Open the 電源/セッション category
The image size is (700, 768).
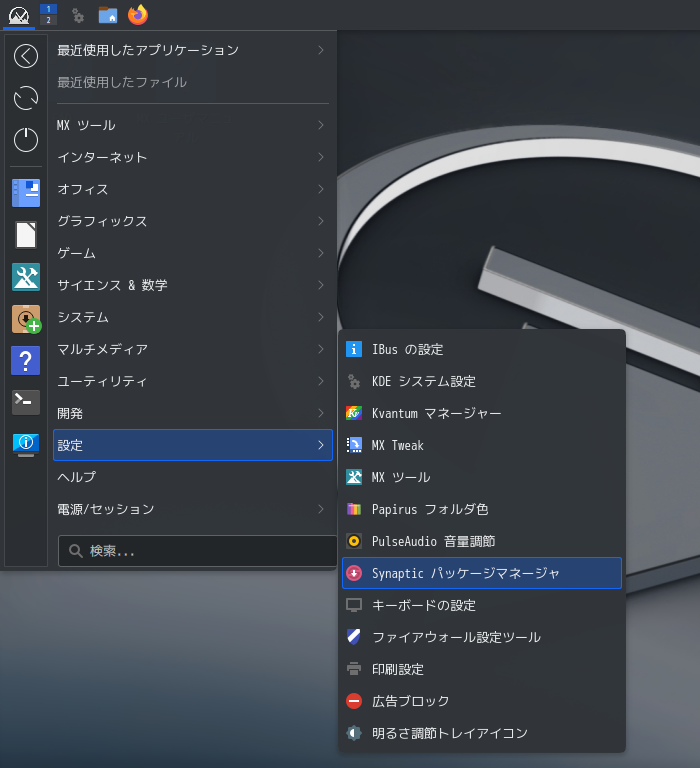193,509
